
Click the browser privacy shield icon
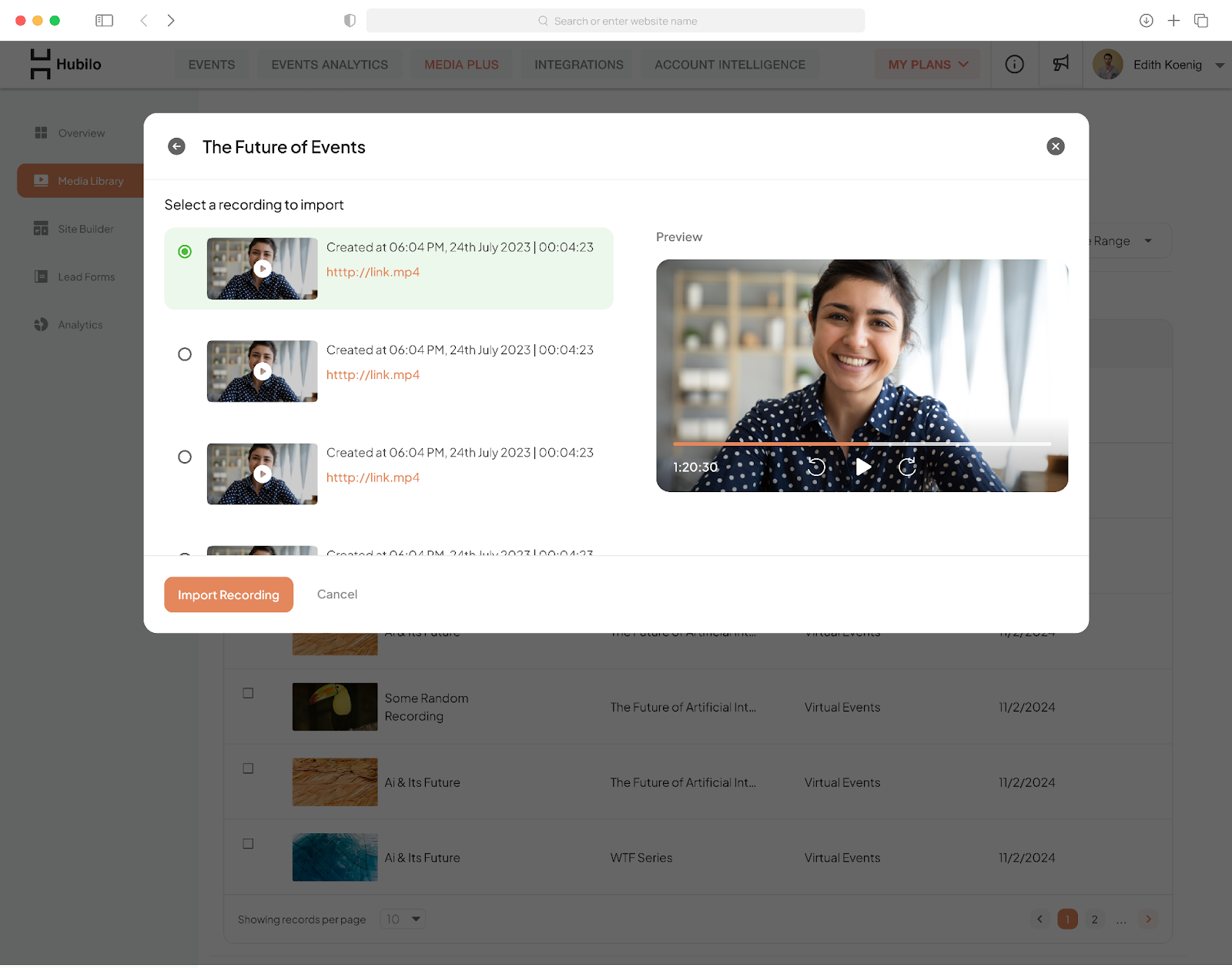click(x=350, y=21)
